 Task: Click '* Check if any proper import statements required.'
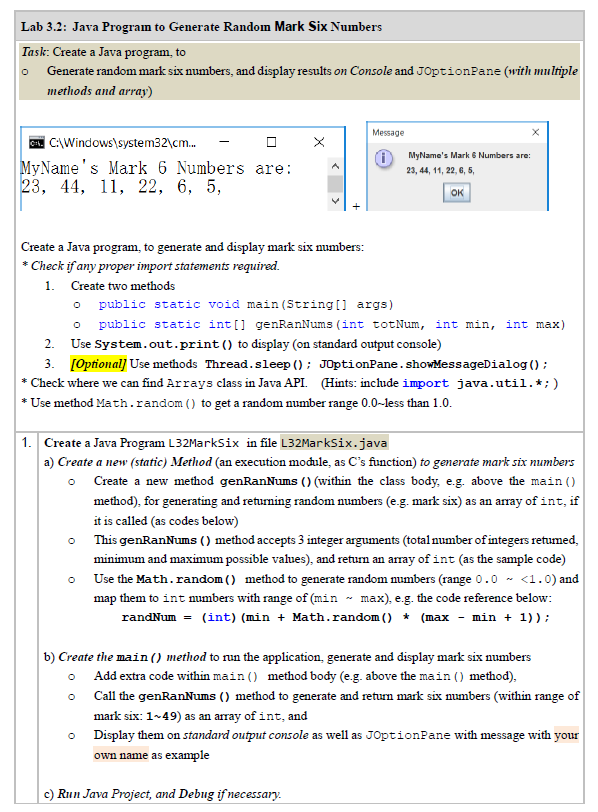click(x=150, y=266)
